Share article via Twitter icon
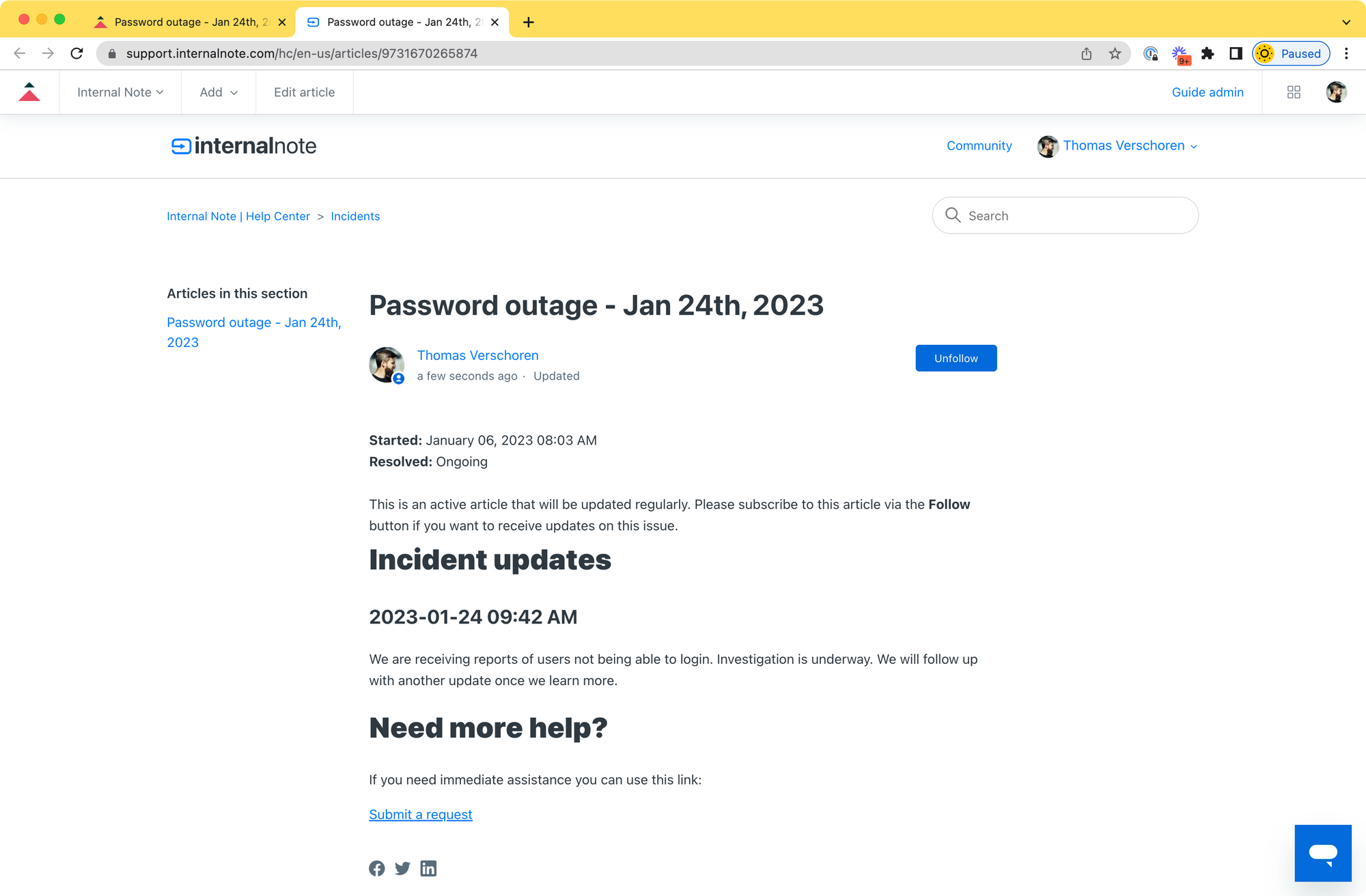Screen dimensions: 1366x896 (402, 868)
